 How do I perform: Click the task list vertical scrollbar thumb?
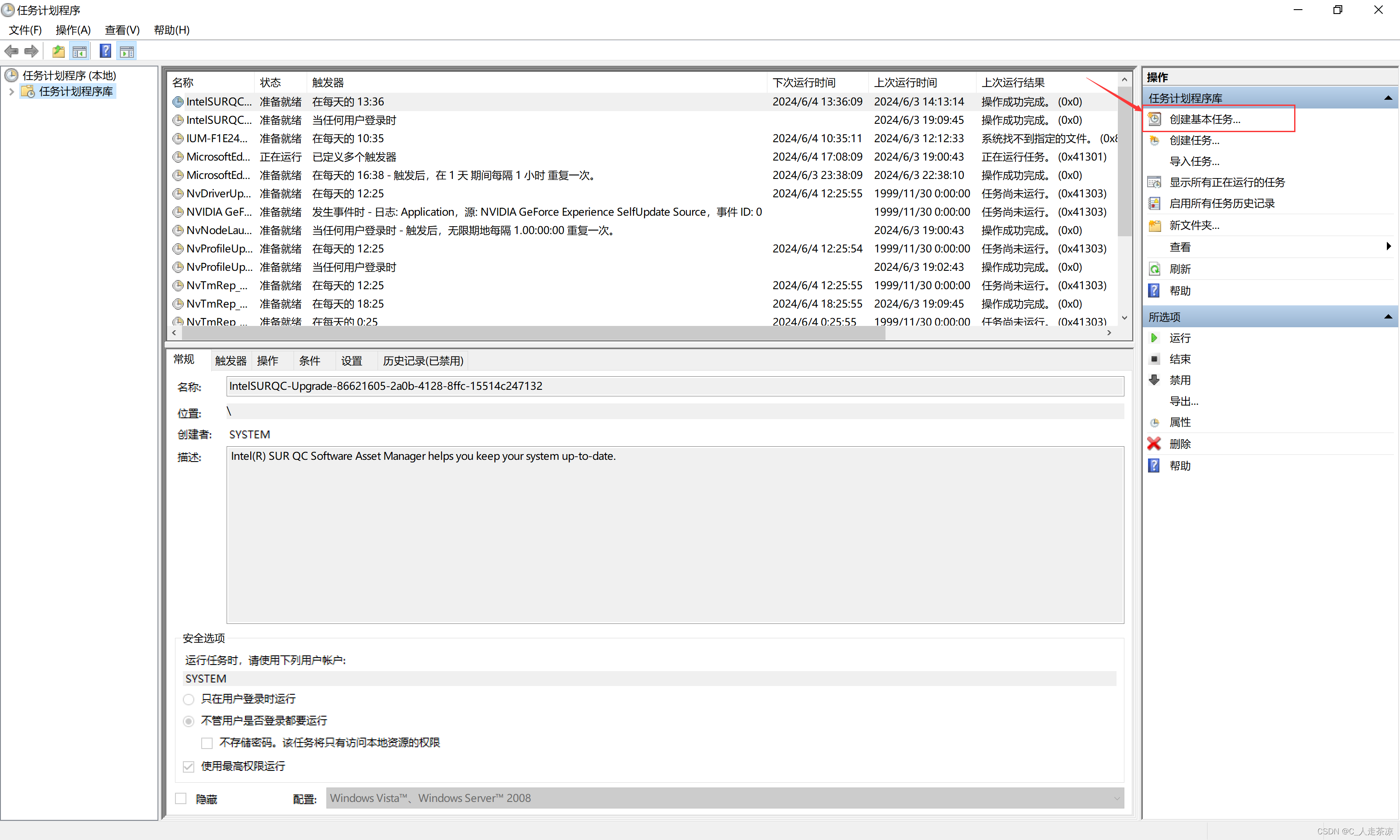coord(1124,161)
